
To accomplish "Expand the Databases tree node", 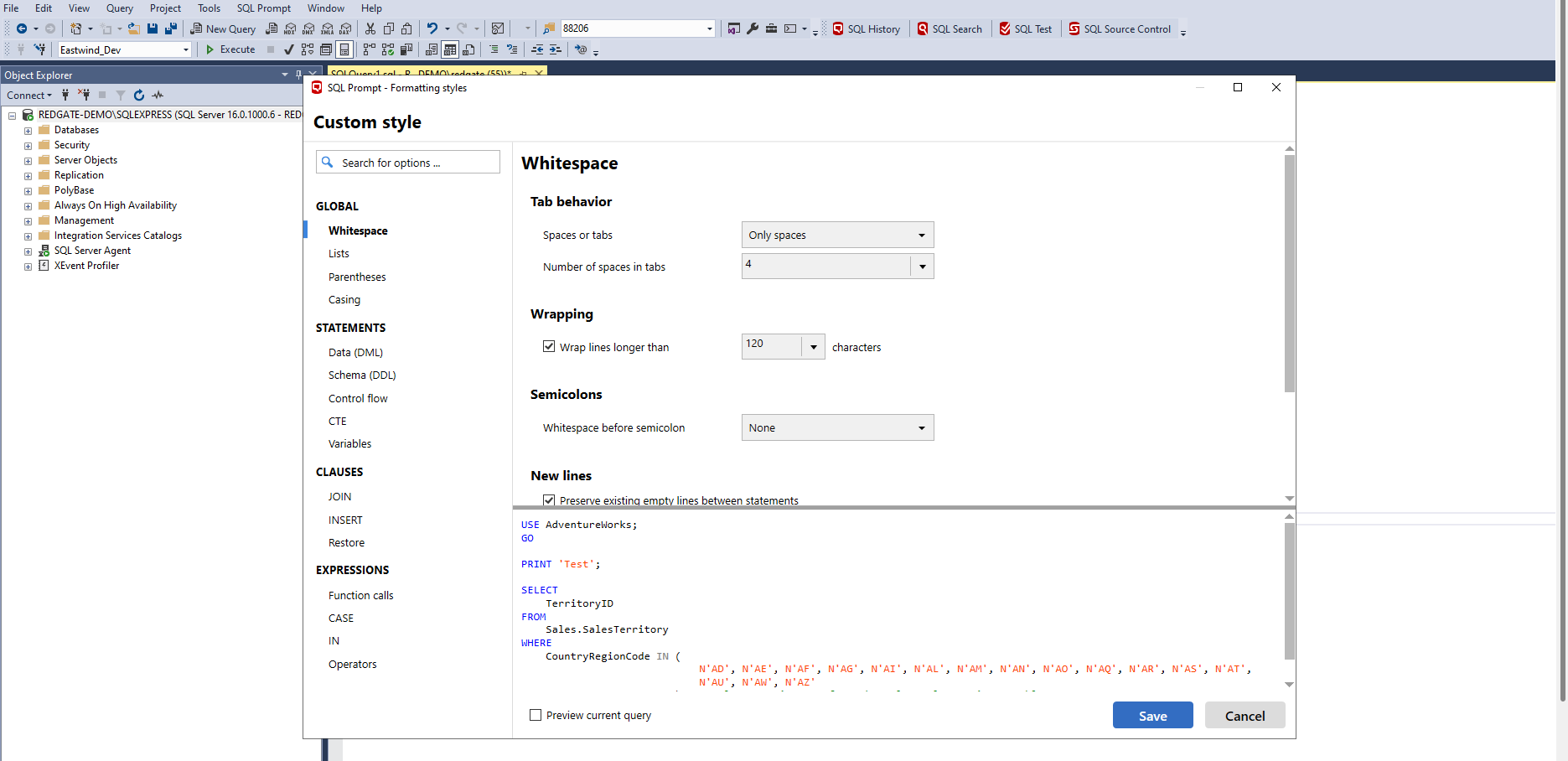I will [x=28, y=131].
